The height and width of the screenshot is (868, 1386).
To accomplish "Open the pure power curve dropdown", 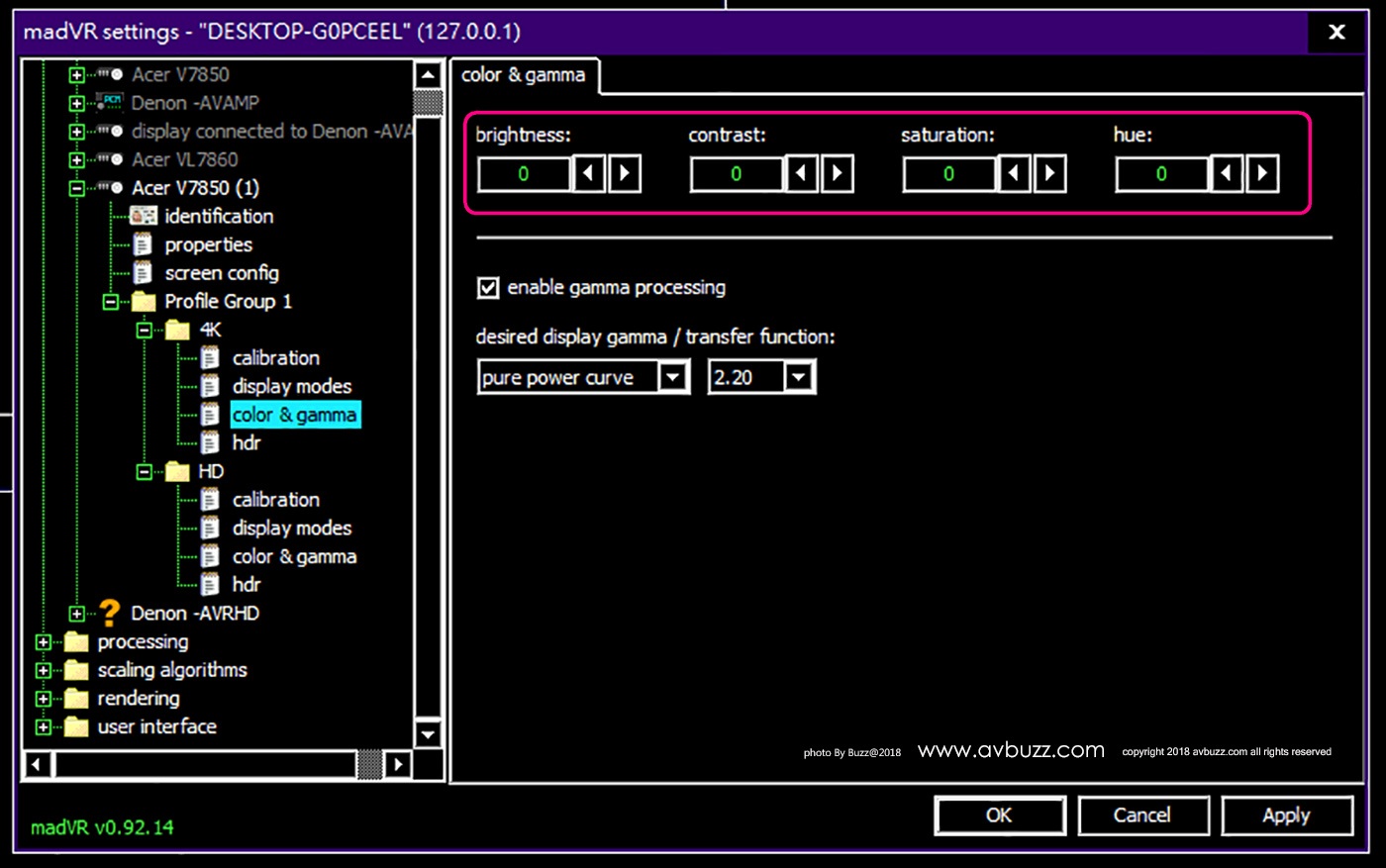I will pyautogui.click(x=673, y=377).
